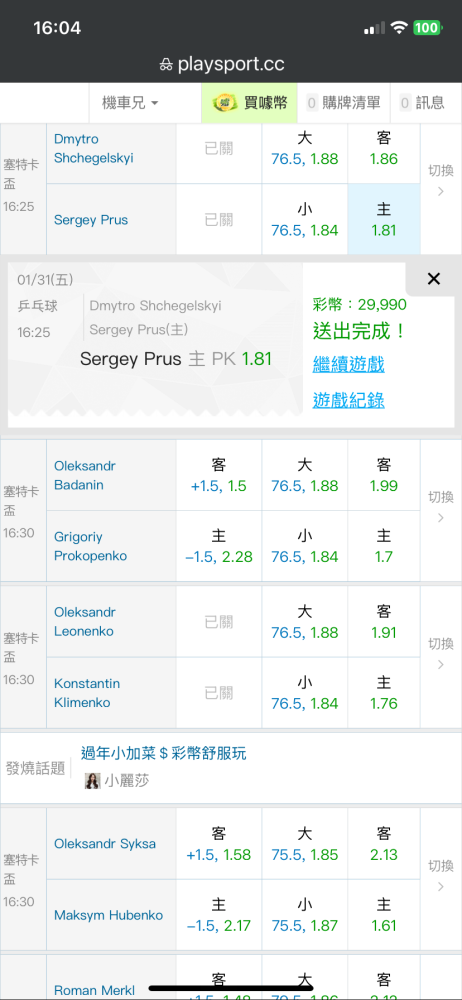The image size is (462, 1000).
Task: Click the 買噱幣 coin icon
Action: click(225, 103)
